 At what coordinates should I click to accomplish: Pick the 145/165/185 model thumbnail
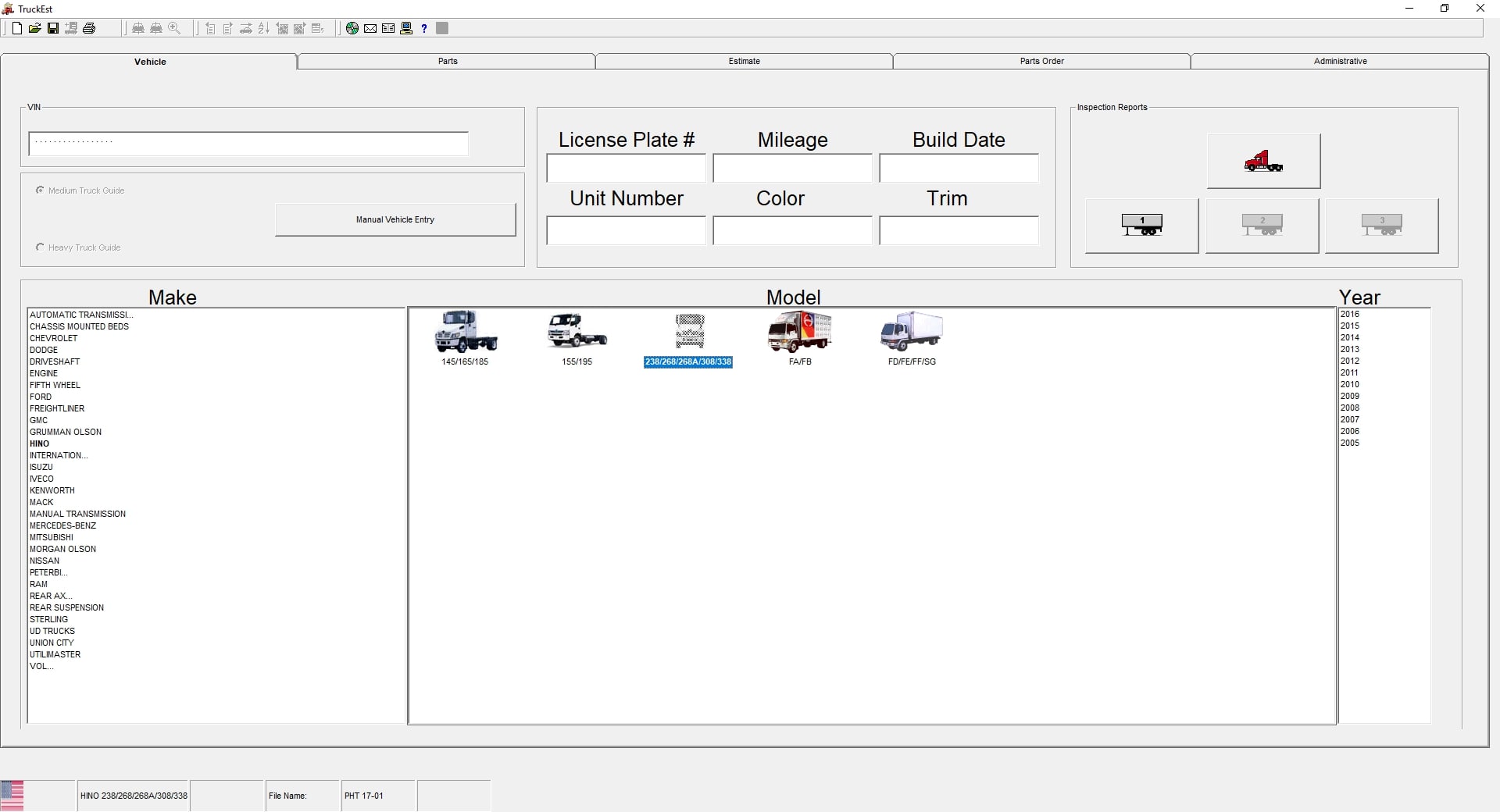point(466,333)
